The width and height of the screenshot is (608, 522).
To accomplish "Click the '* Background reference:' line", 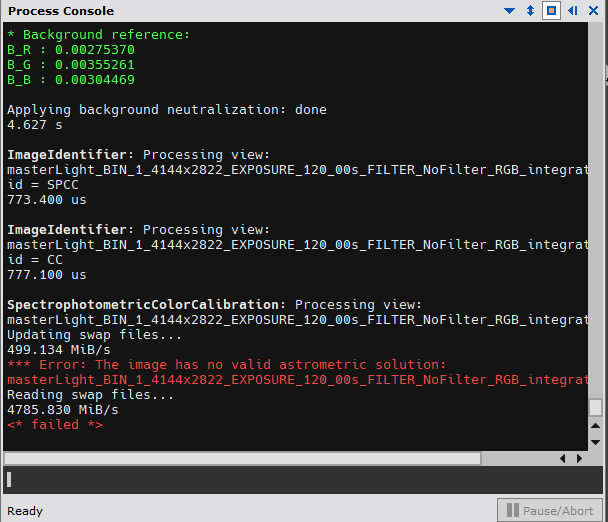I will point(98,35).
